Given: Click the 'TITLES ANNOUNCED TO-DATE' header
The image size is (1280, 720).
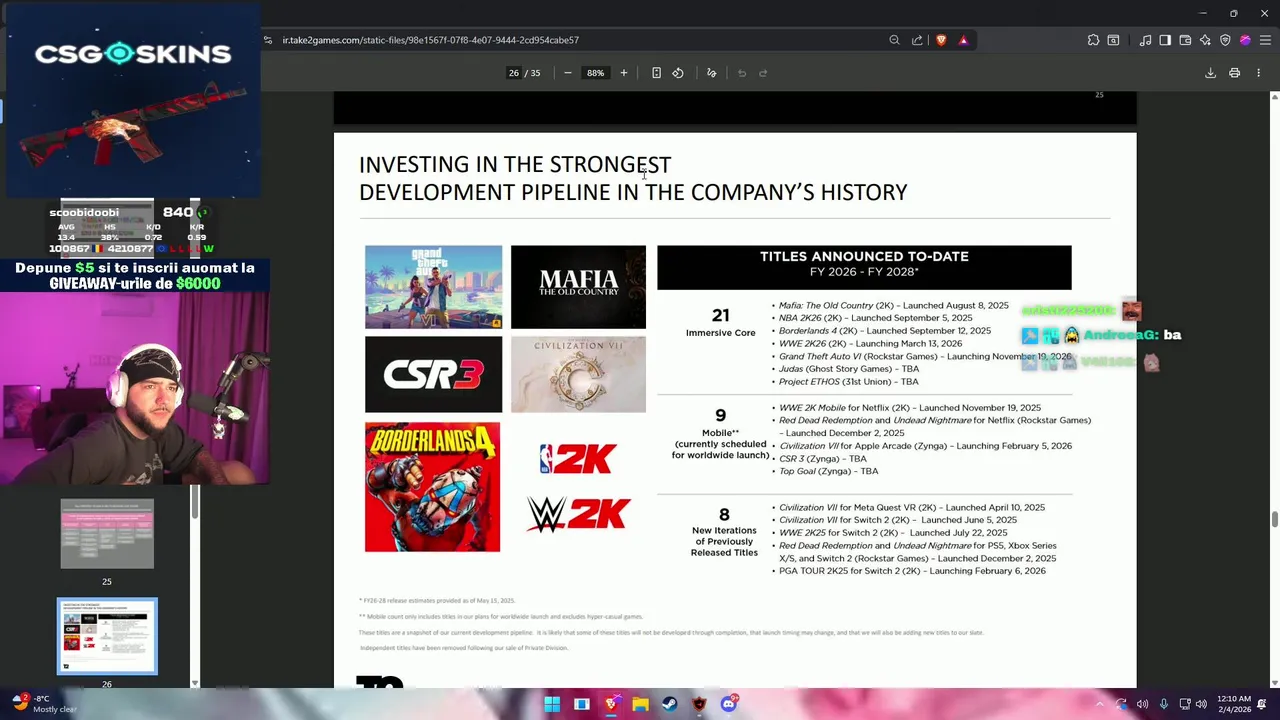Looking at the screenshot, I should [x=864, y=257].
